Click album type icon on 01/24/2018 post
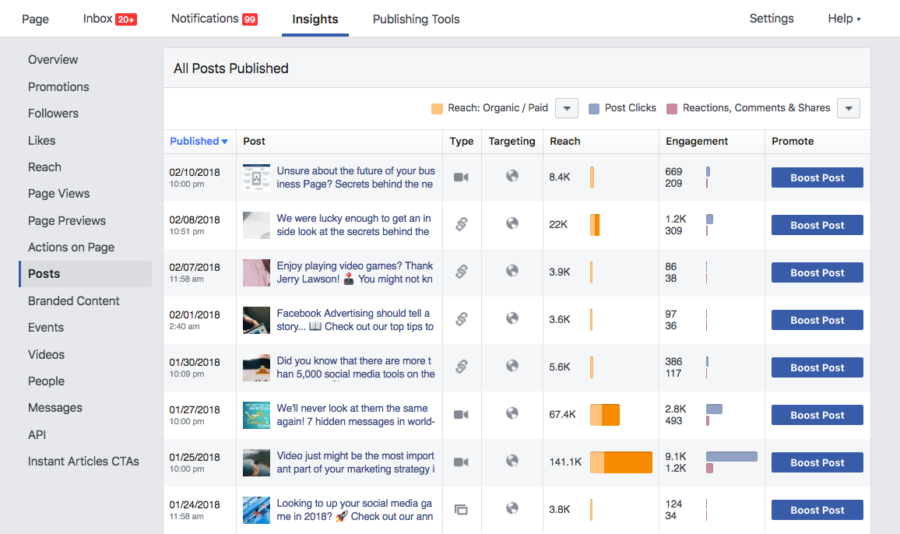 [461, 509]
